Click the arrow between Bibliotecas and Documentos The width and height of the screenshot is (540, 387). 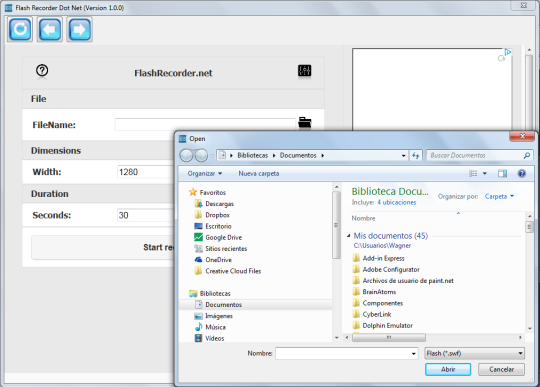274,156
